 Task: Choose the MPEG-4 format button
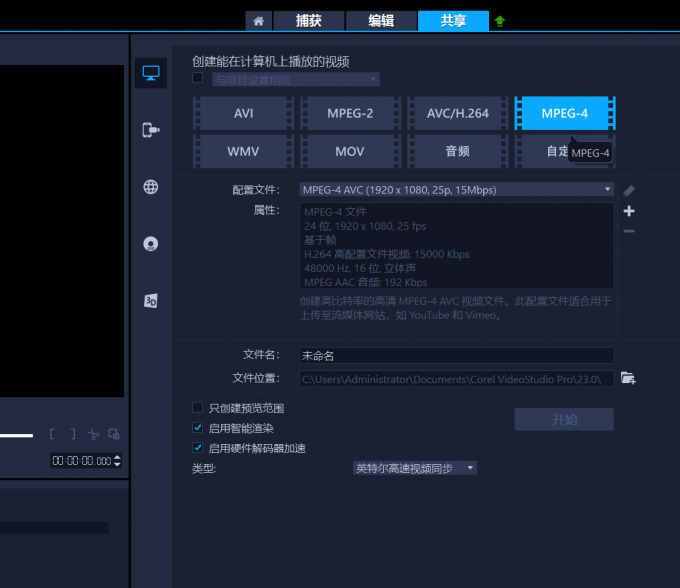[x=565, y=113]
